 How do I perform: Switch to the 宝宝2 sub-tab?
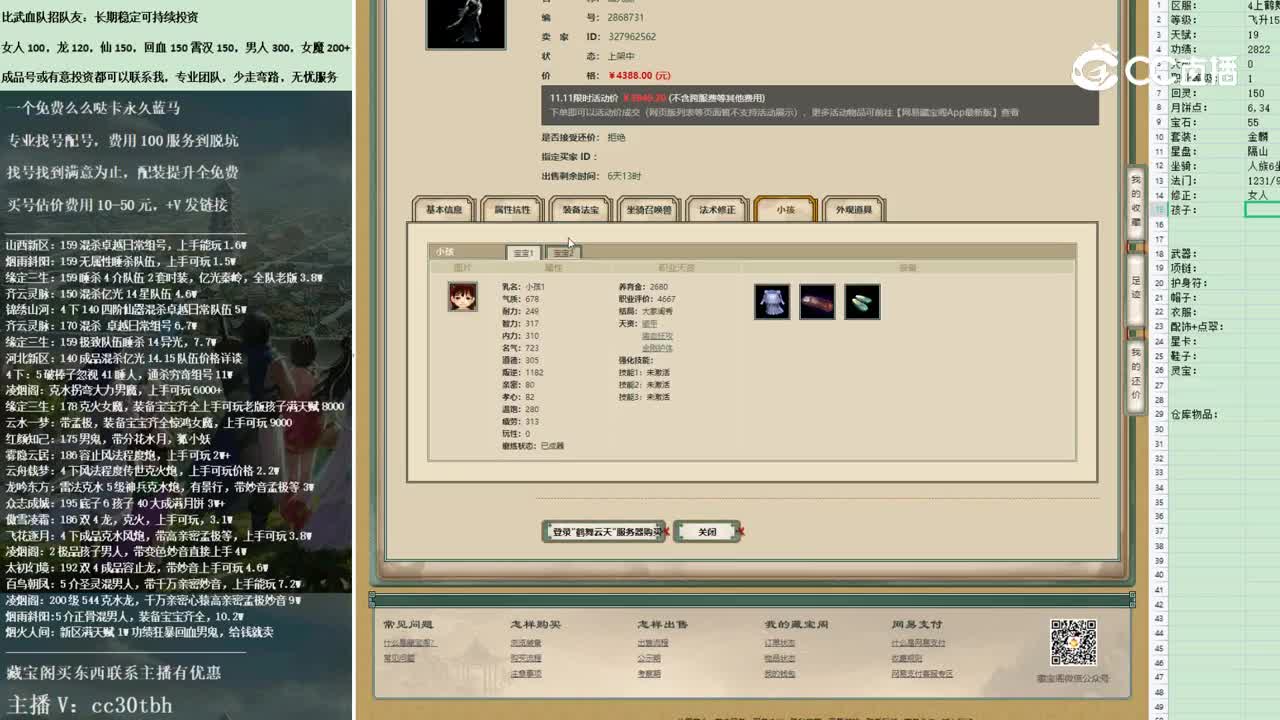coord(563,253)
